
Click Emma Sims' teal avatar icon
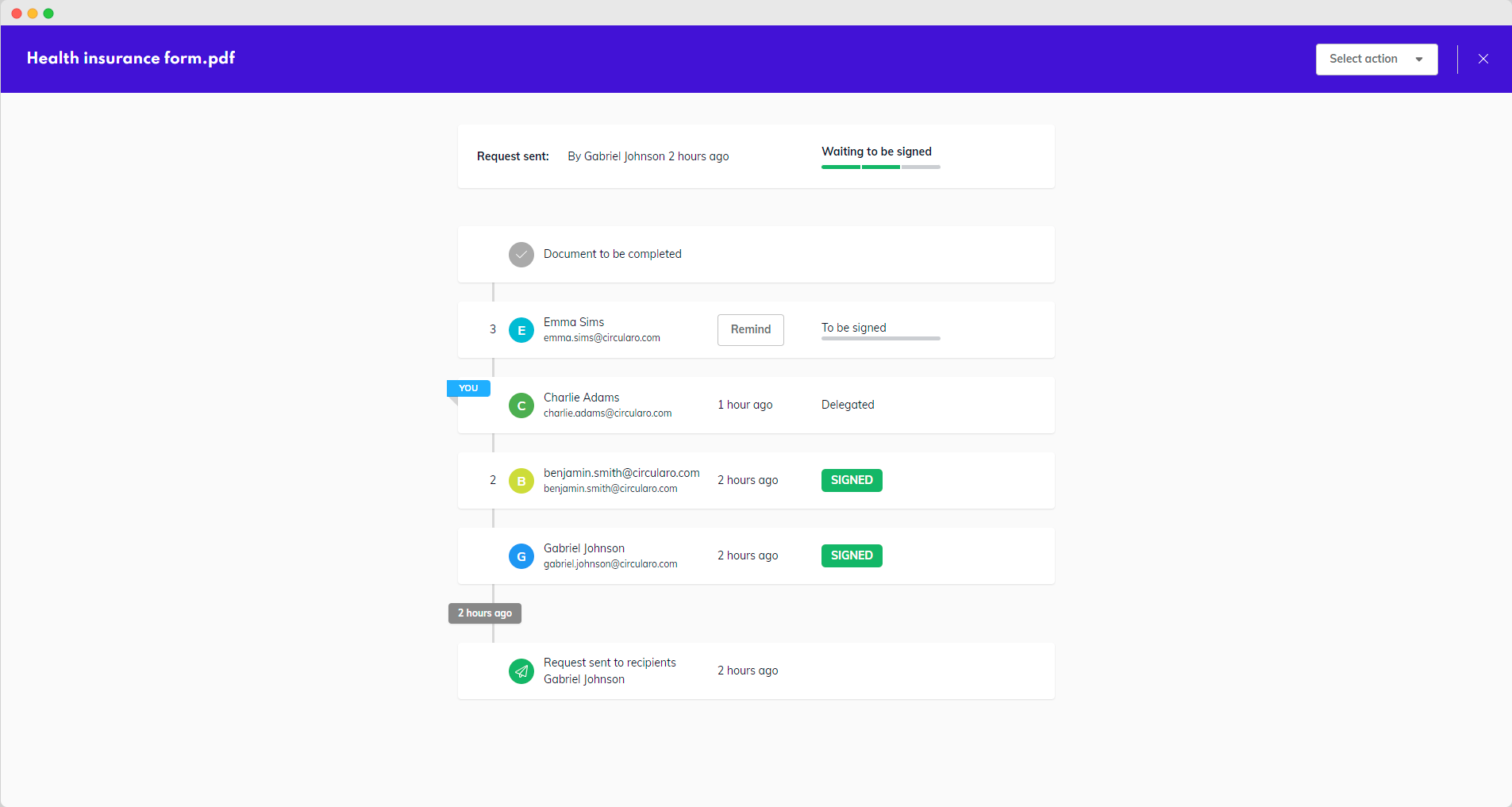[521, 330]
